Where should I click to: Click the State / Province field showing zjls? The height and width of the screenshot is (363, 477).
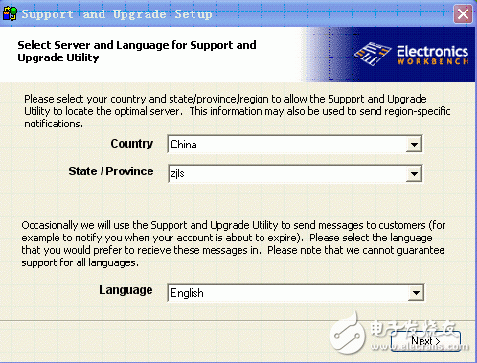[295, 174]
